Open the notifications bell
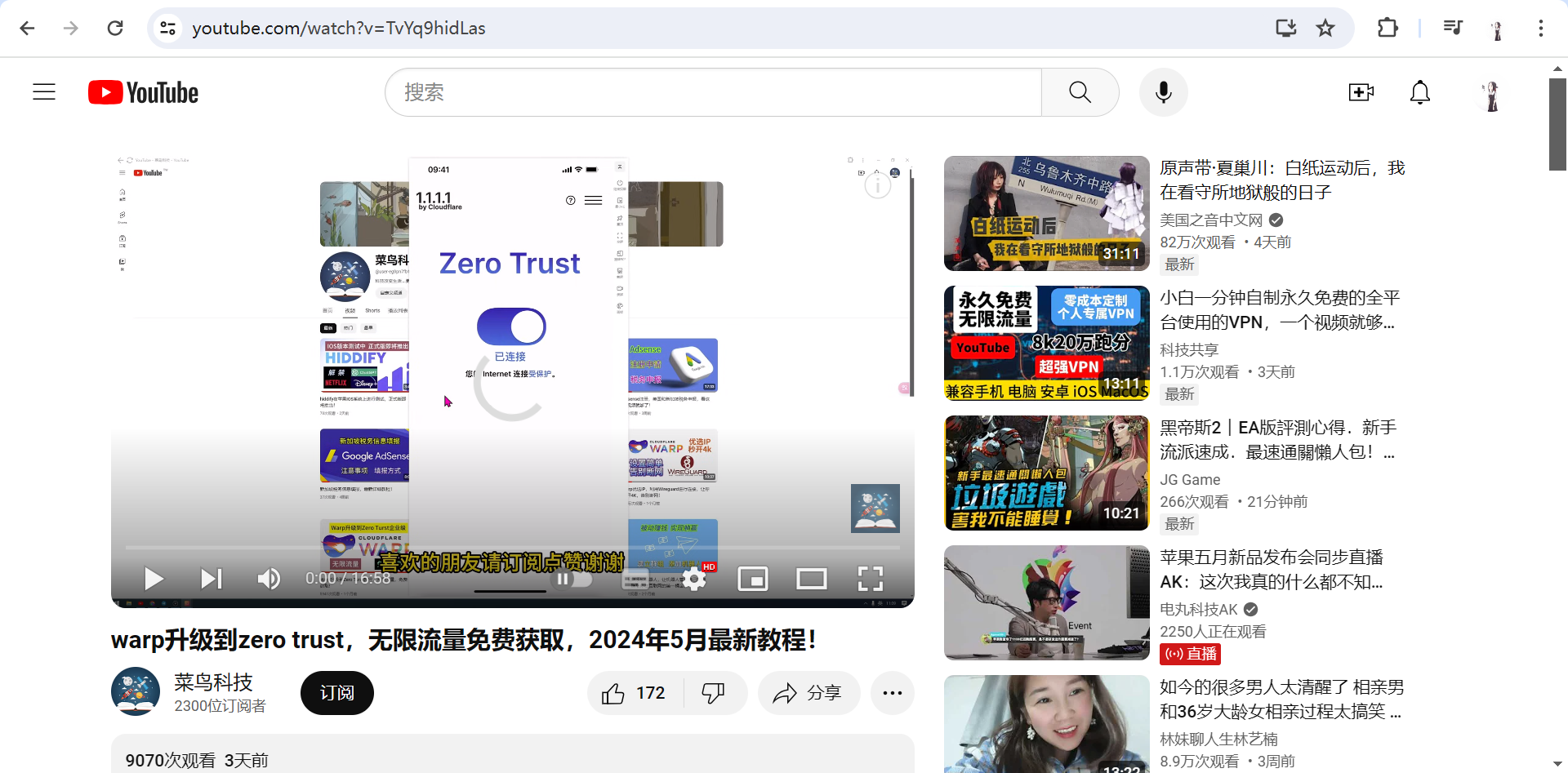 pyautogui.click(x=1419, y=92)
